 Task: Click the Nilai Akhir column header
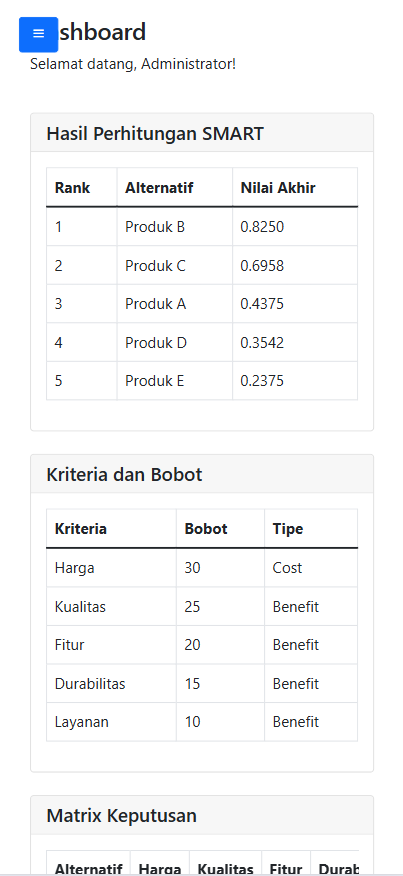click(x=295, y=188)
